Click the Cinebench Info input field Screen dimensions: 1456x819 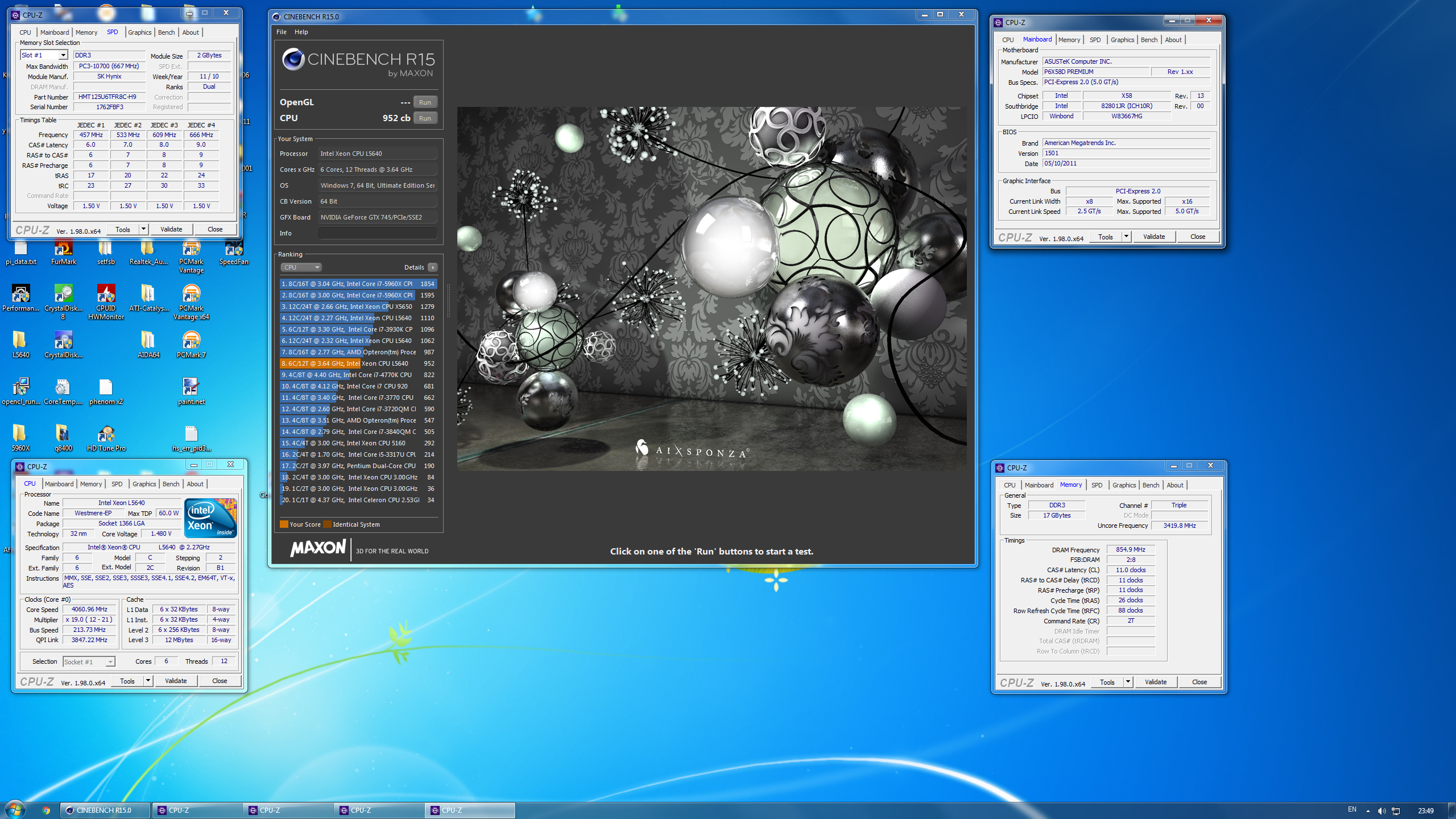coord(377,233)
